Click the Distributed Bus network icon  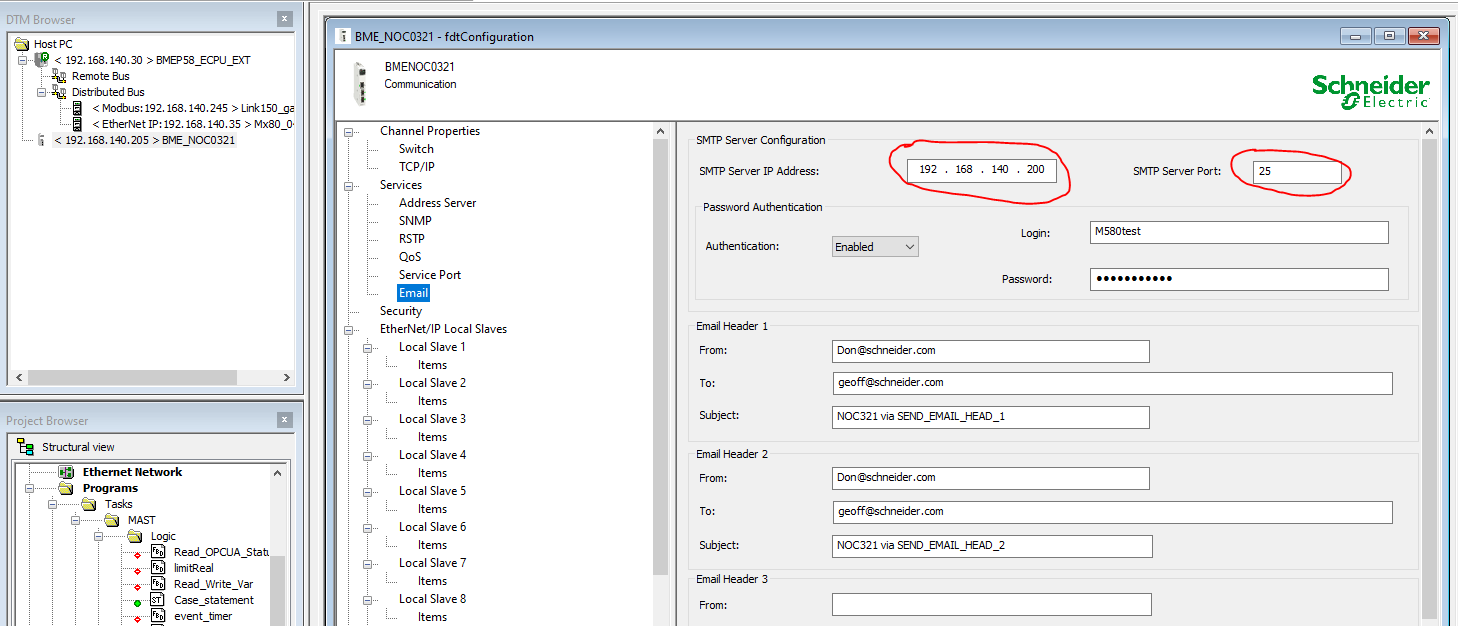coord(60,92)
